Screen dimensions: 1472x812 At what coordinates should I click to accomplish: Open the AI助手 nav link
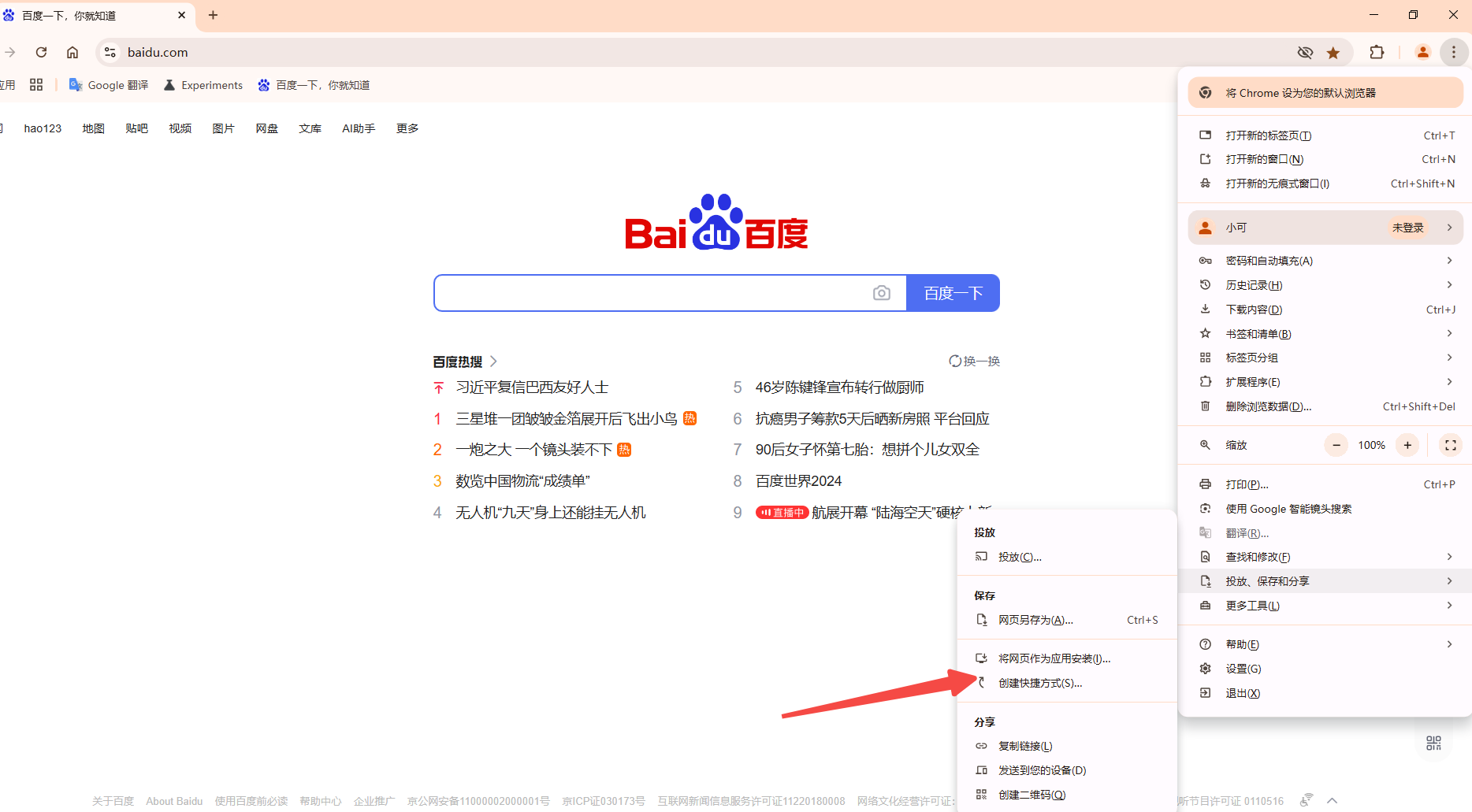click(359, 128)
